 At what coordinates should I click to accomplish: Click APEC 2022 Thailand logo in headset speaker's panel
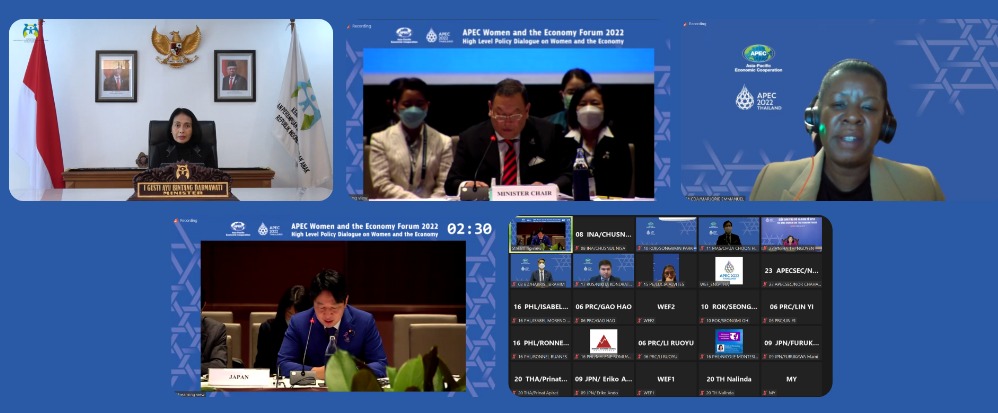pyautogui.click(x=758, y=98)
